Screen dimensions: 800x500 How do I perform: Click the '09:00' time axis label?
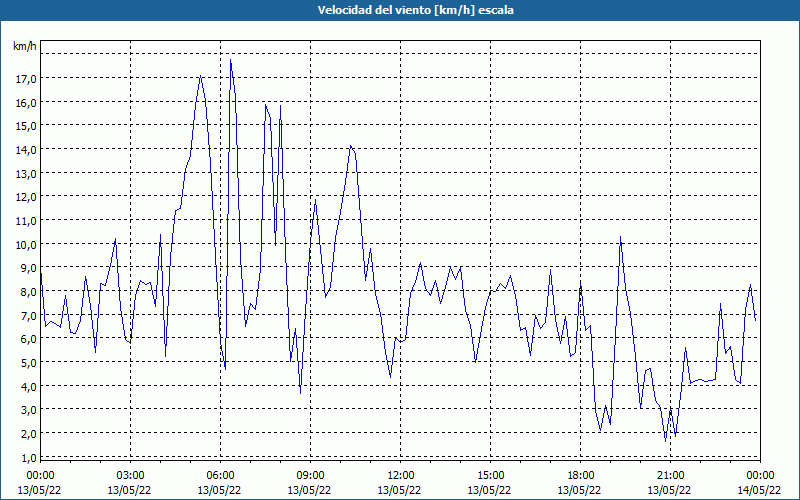[x=310, y=476]
